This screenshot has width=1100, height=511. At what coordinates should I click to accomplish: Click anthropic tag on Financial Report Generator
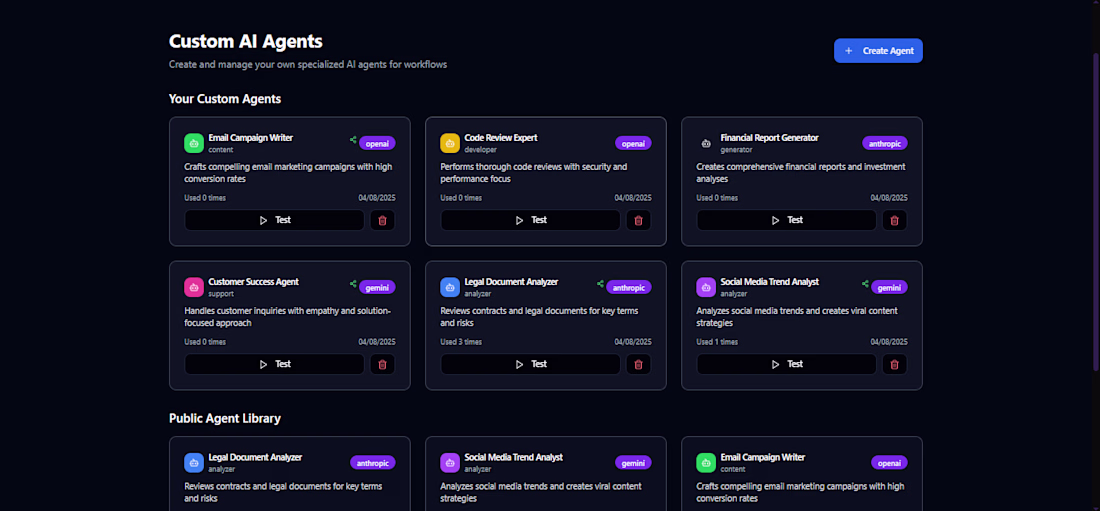click(884, 143)
